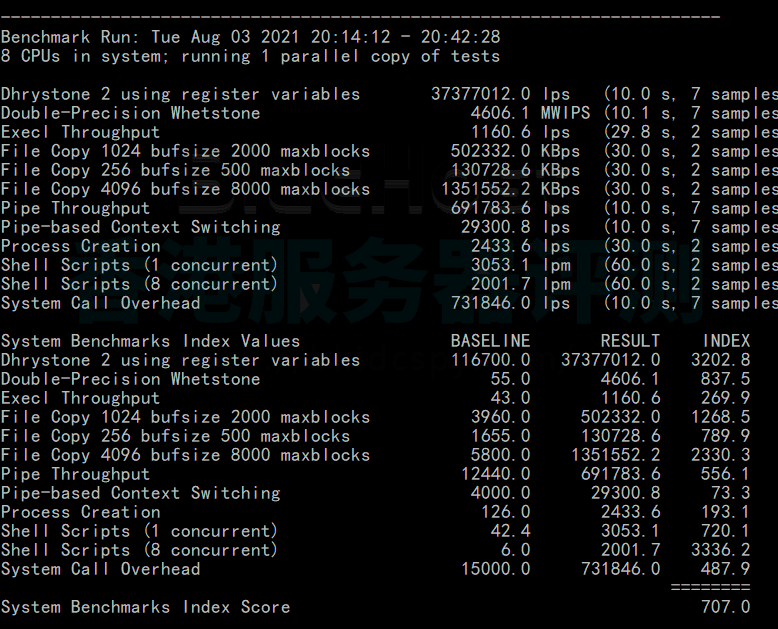The image size is (778, 629).
Task: Click the INDEX column header
Action: [725, 341]
